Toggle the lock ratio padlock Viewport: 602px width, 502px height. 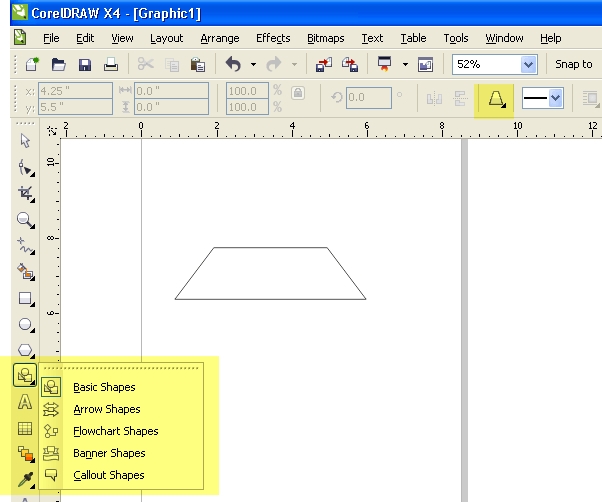point(298,93)
